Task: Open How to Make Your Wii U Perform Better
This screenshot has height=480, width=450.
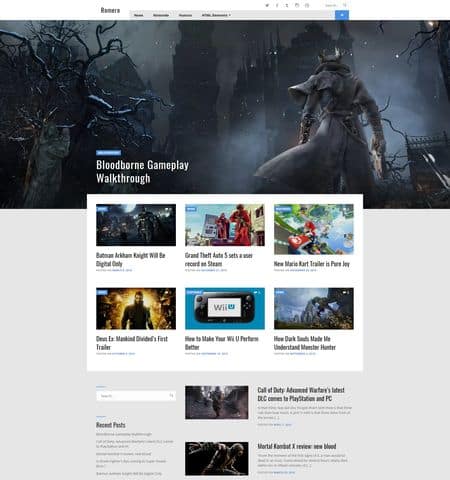Action: coord(222,343)
